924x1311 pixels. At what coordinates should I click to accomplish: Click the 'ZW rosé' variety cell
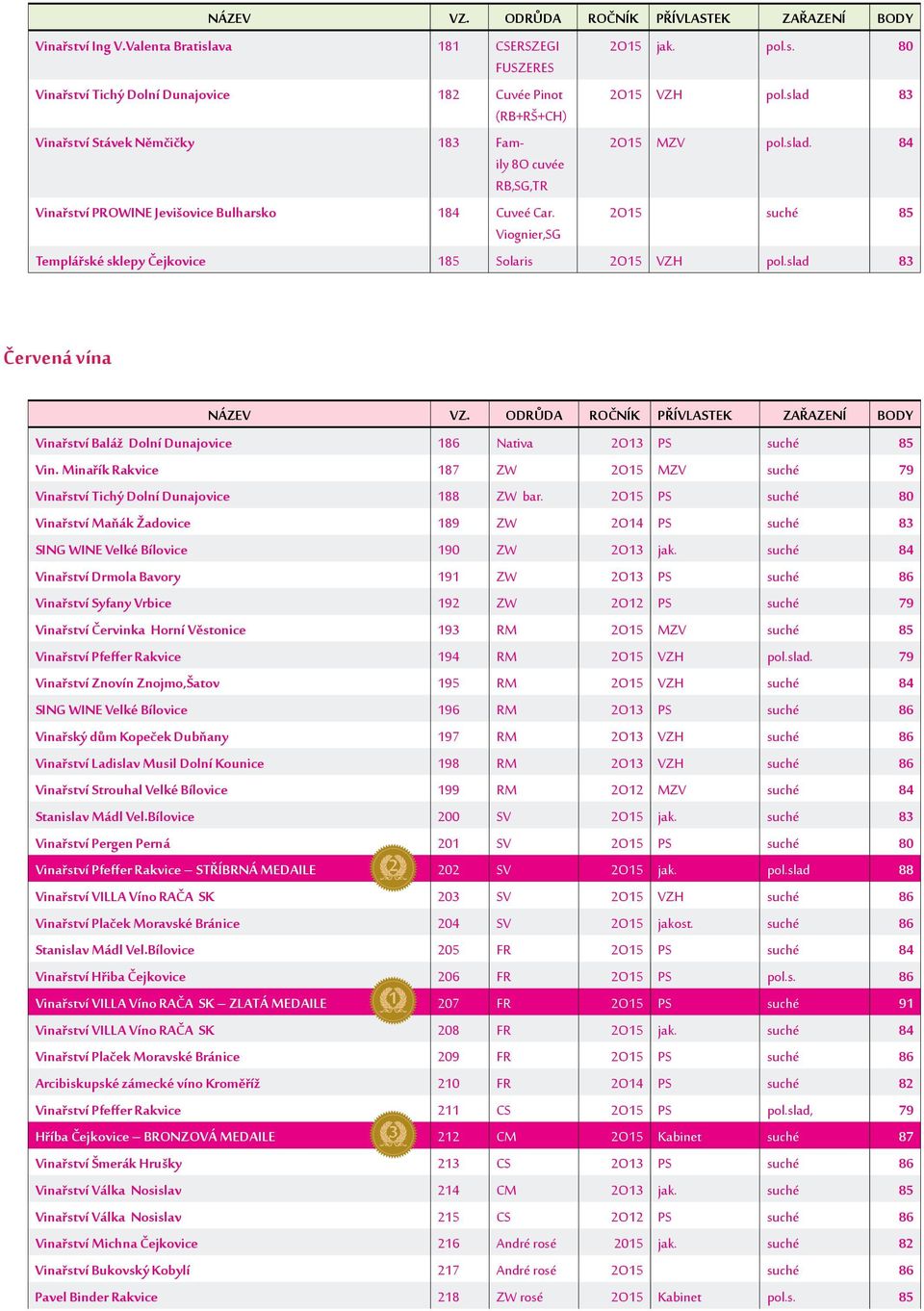(x=520, y=1298)
